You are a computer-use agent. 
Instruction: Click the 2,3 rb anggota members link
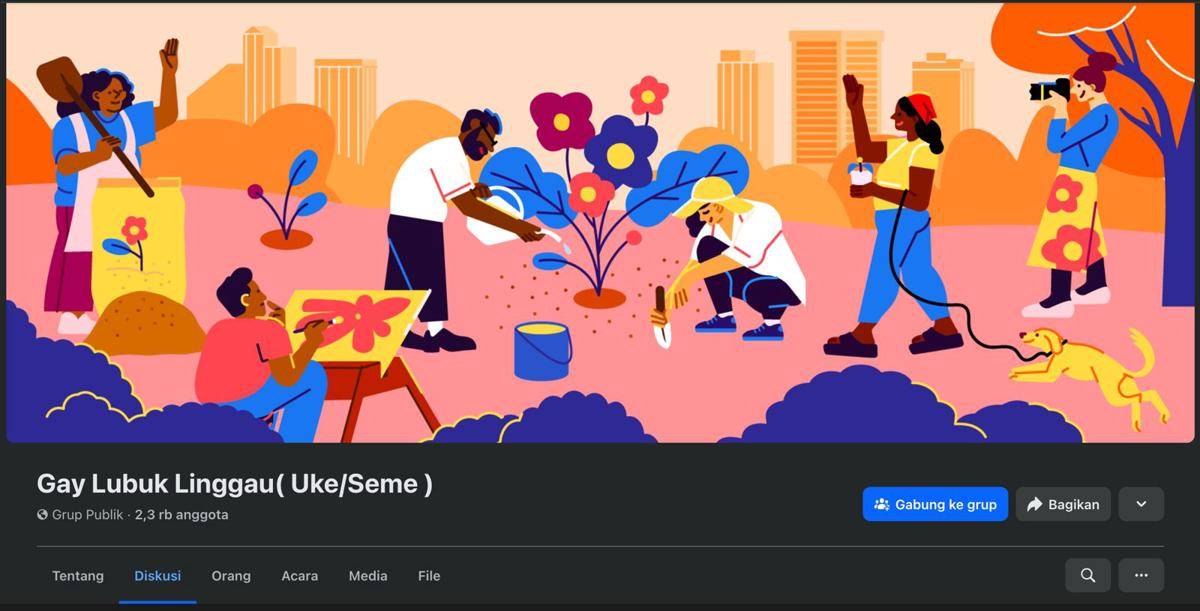(x=182, y=515)
